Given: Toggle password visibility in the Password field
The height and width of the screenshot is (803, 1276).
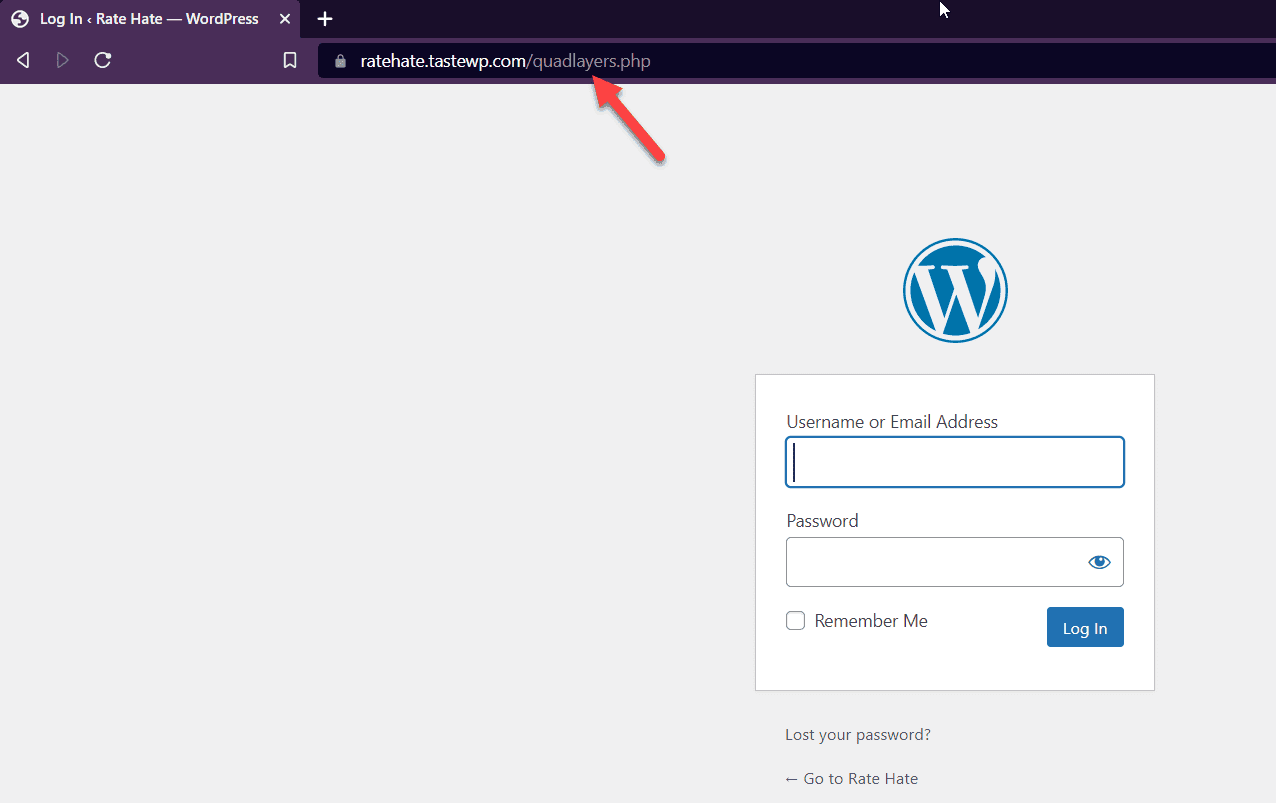Looking at the screenshot, I should pyautogui.click(x=1099, y=562).
